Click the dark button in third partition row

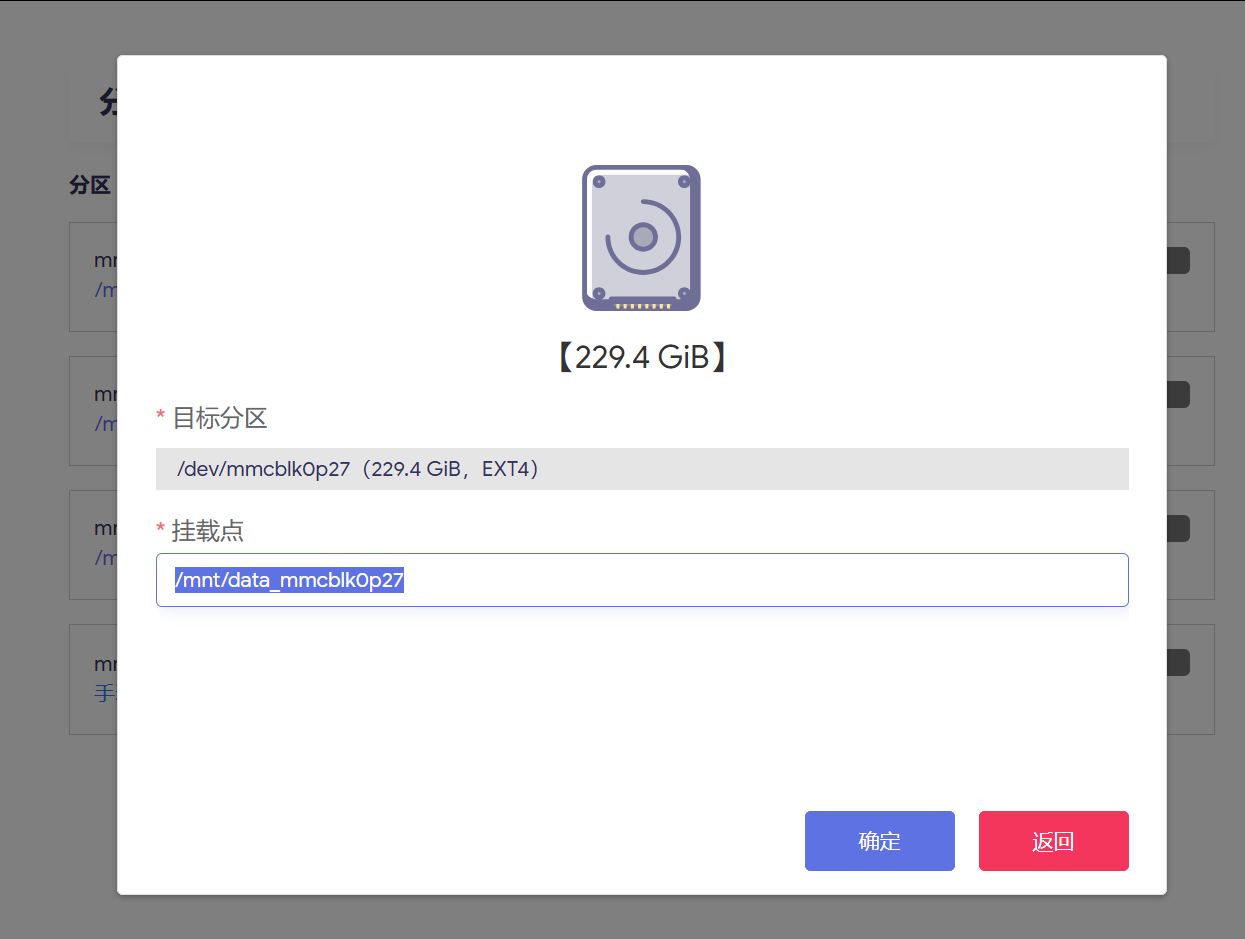click(x=1178, y=529)
